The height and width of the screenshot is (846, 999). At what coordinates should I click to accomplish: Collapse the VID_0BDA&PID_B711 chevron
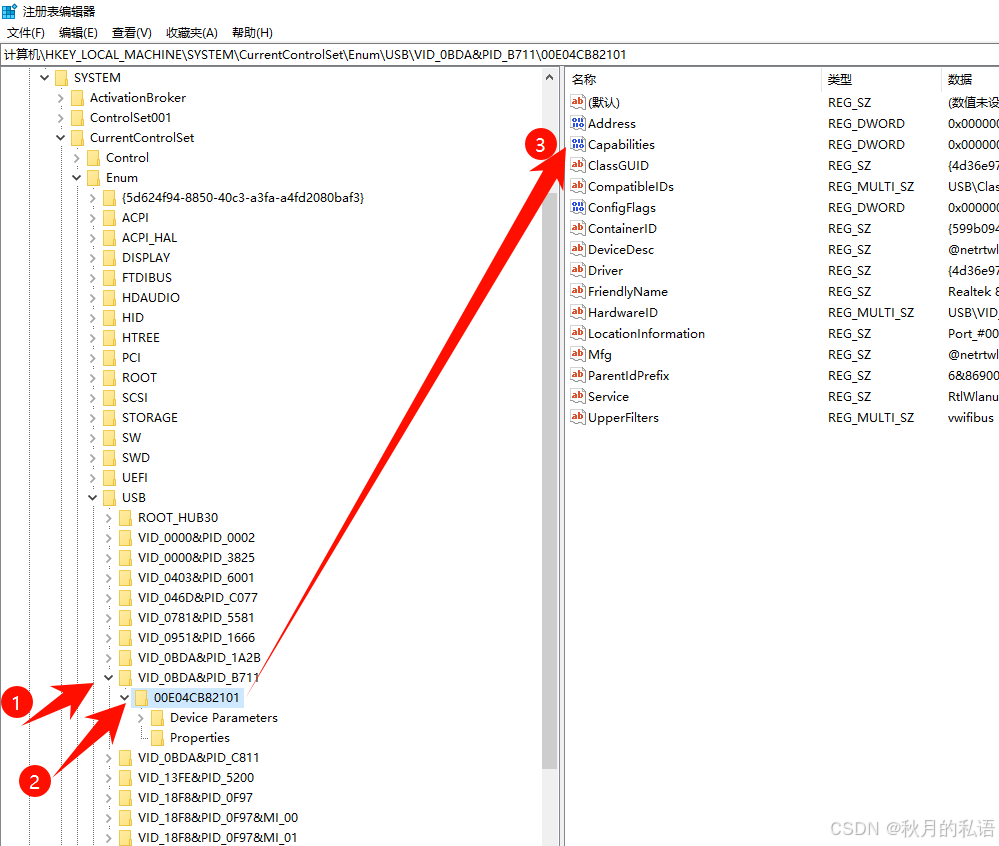[108, 677]
